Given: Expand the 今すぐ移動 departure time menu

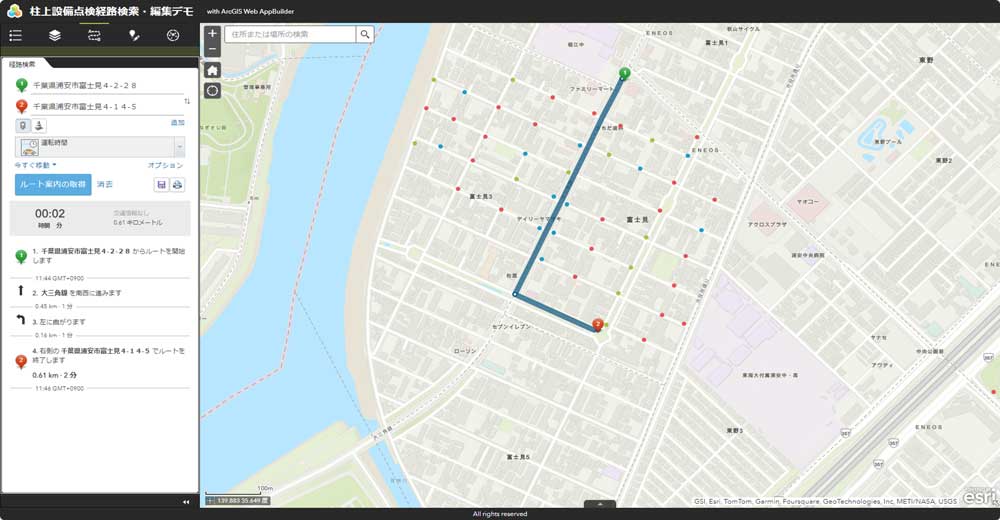Looking at the screenshot, I should tap(35, 165).
